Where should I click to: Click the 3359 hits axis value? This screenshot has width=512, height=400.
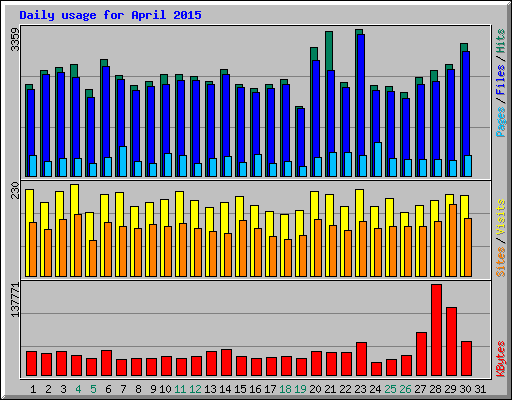click(x=15, y=40)
